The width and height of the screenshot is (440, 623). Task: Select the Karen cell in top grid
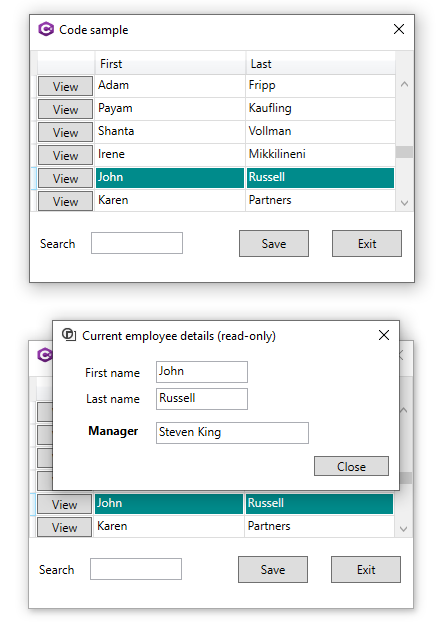click(170, 200)
